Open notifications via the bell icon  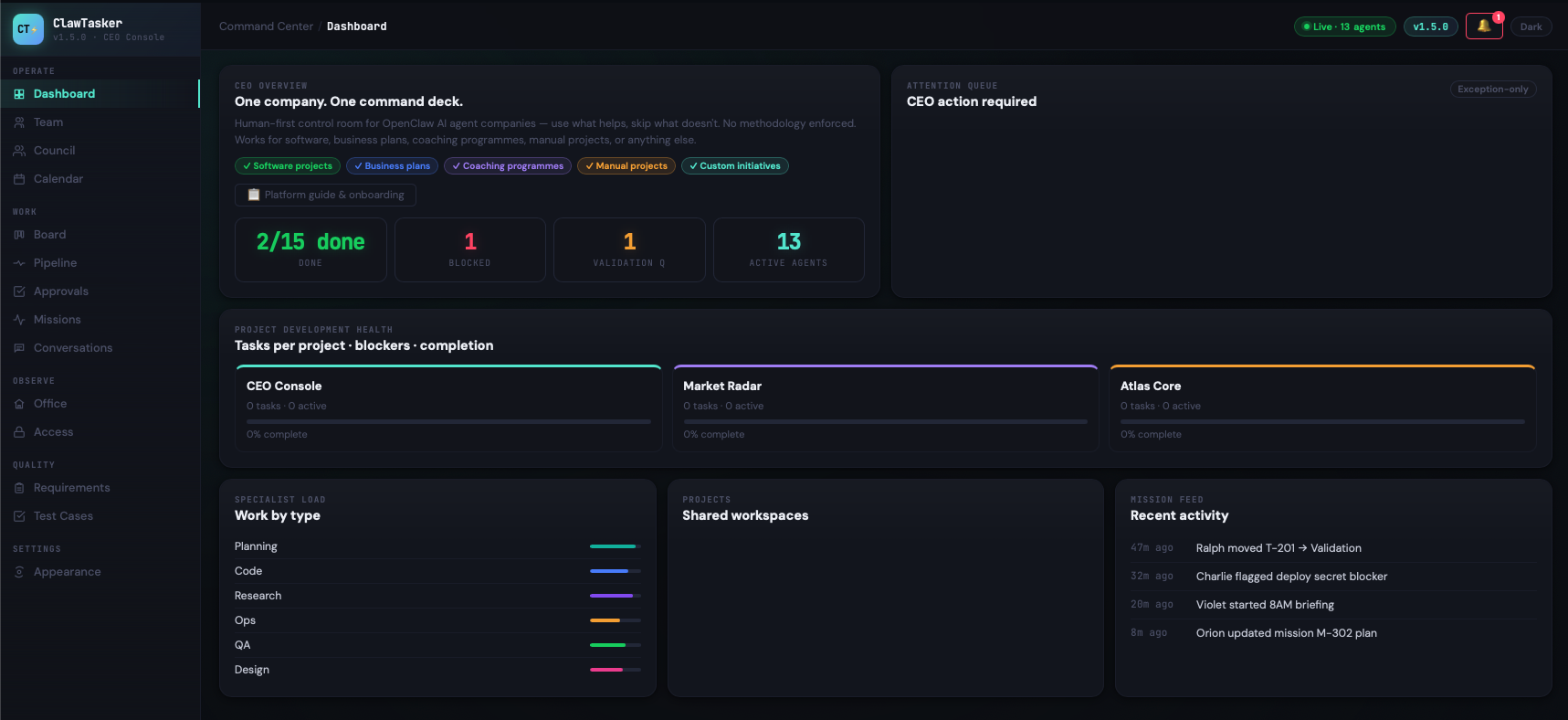(x=1484, y=26)
